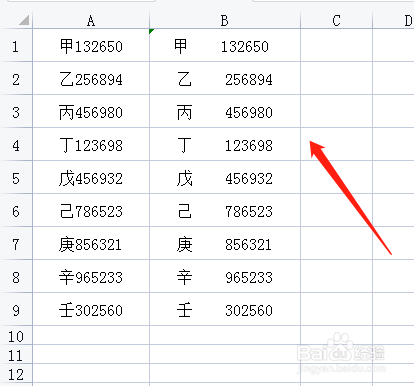Viewport: 414px width, 386px height.
Task: Select column C header
Action: 336,21
